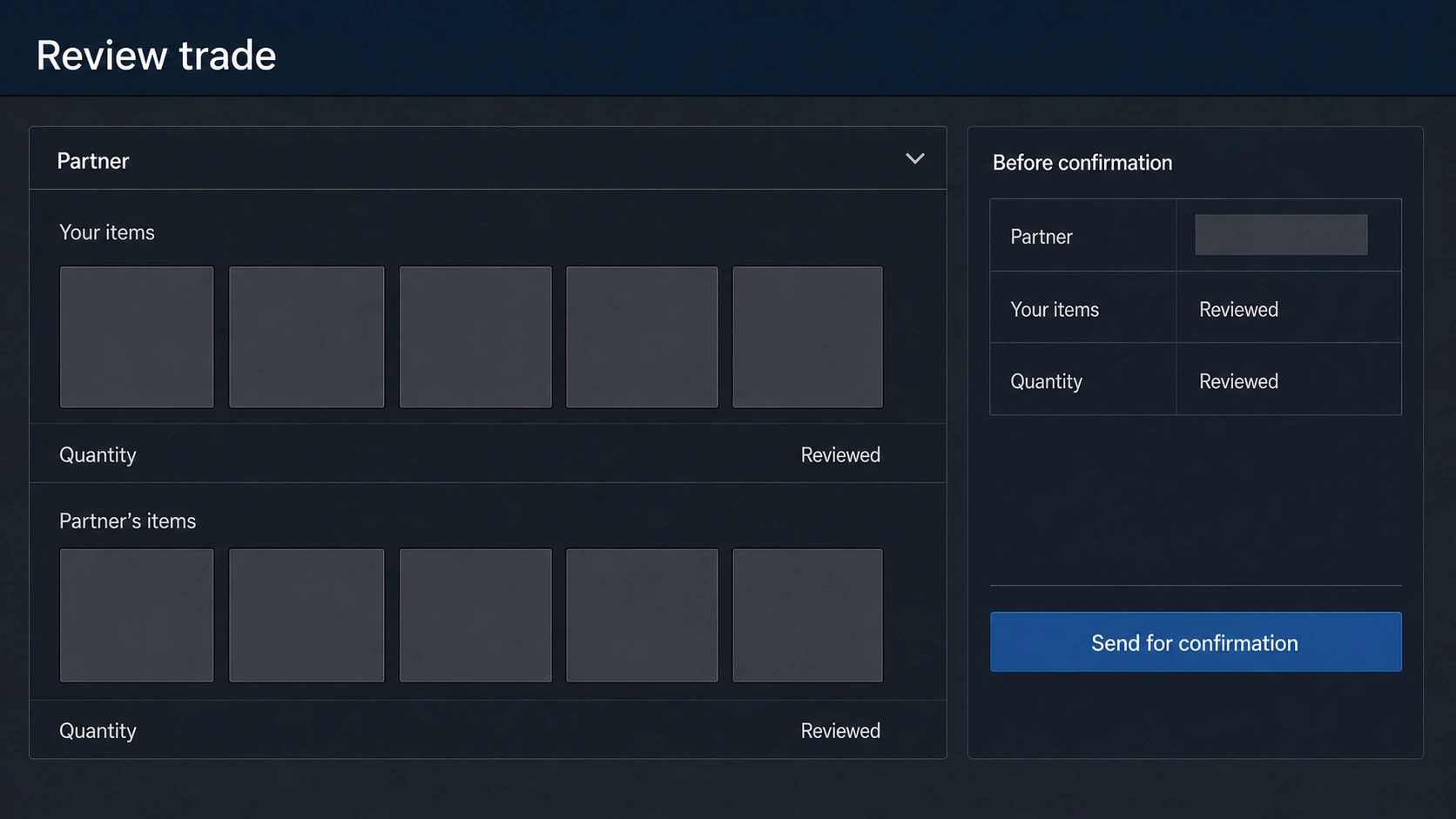Select second slot in Your items
The height and width of the screenshot is (819, 1456).
click(x=307, y=337)
